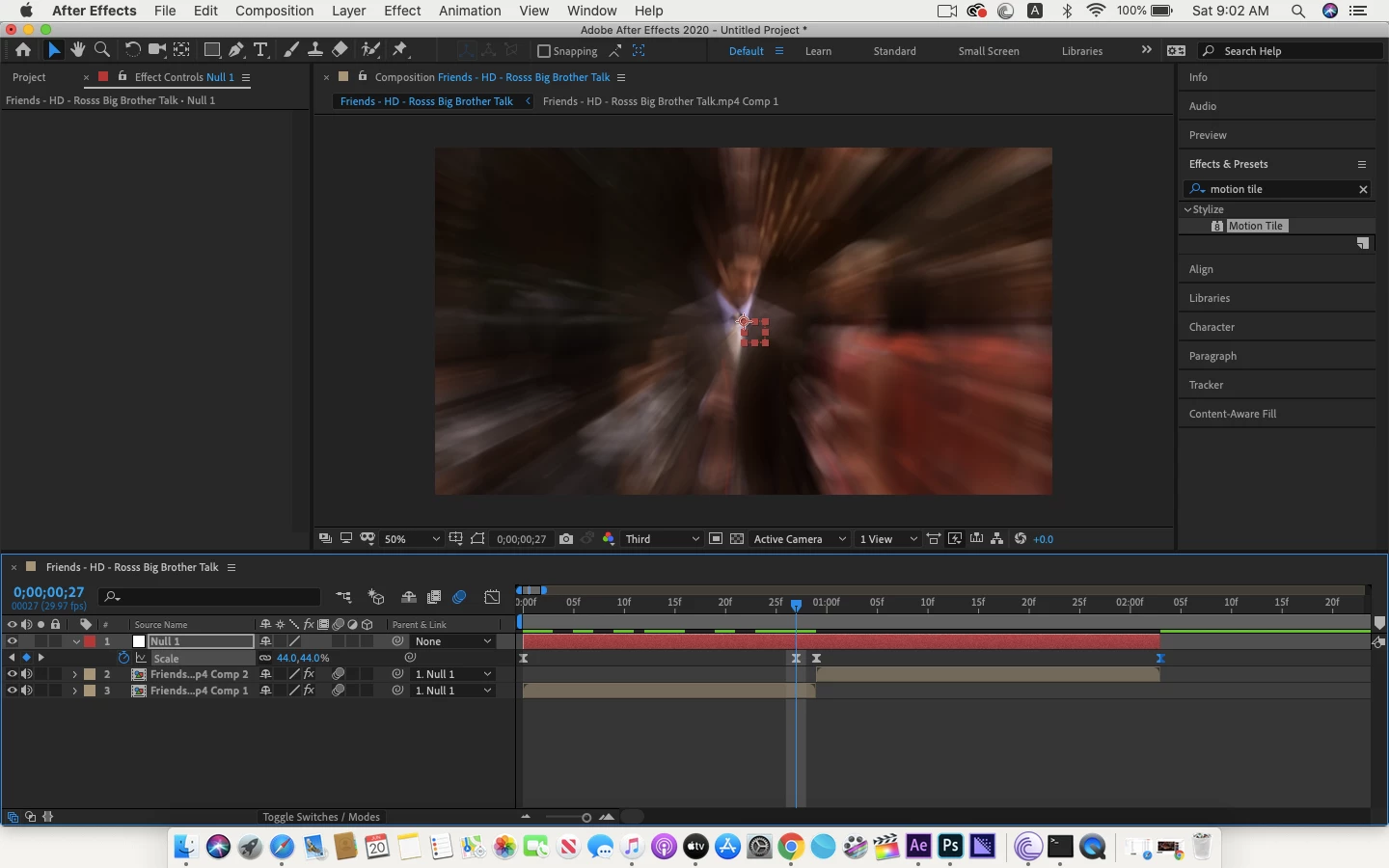Mute audio of Friends Comp 1 layer
Viewport: 1389px width, 868px height.
pos(26,691)
